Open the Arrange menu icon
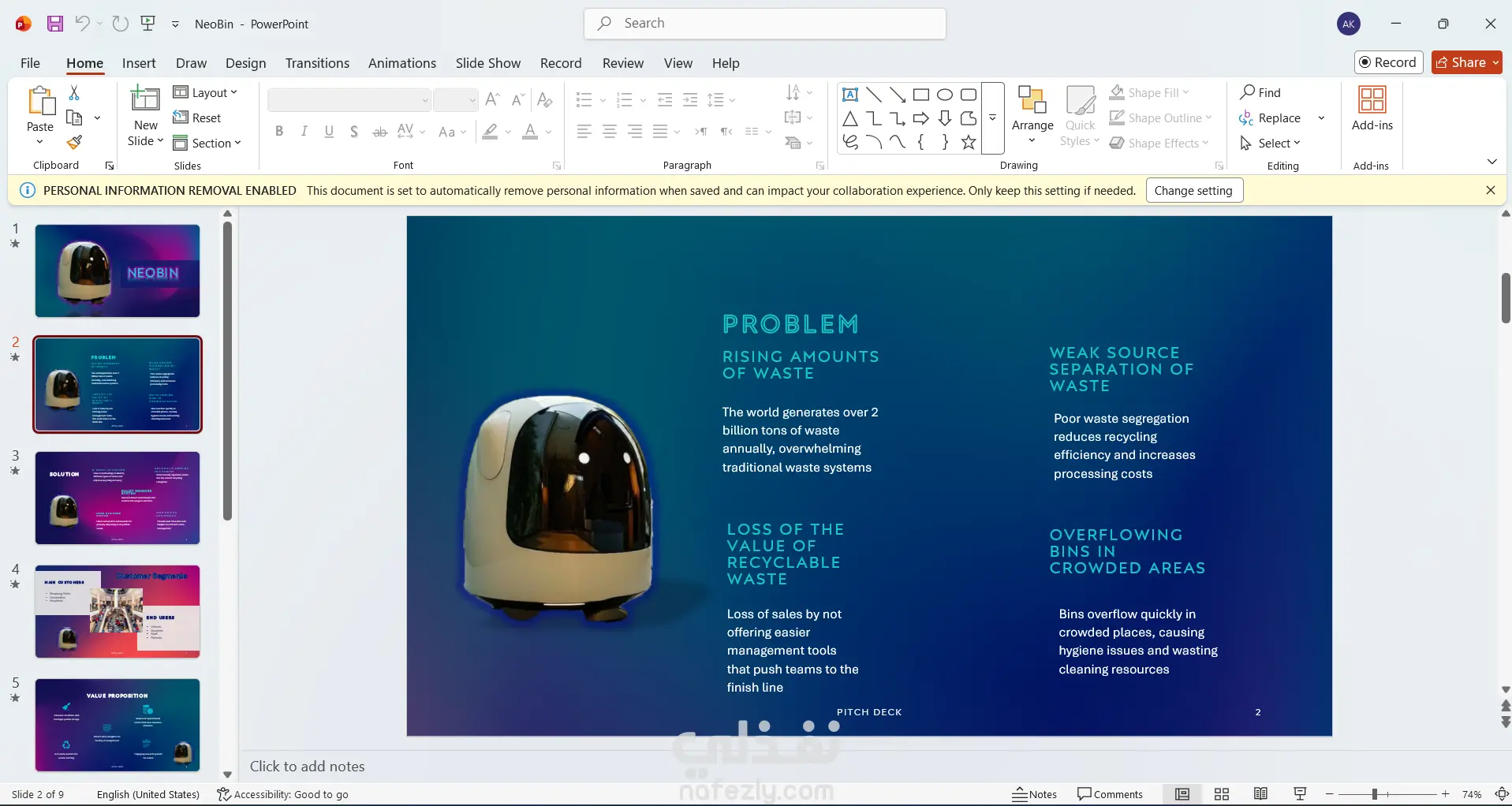1512x806 pixels. click(1032, 100)
